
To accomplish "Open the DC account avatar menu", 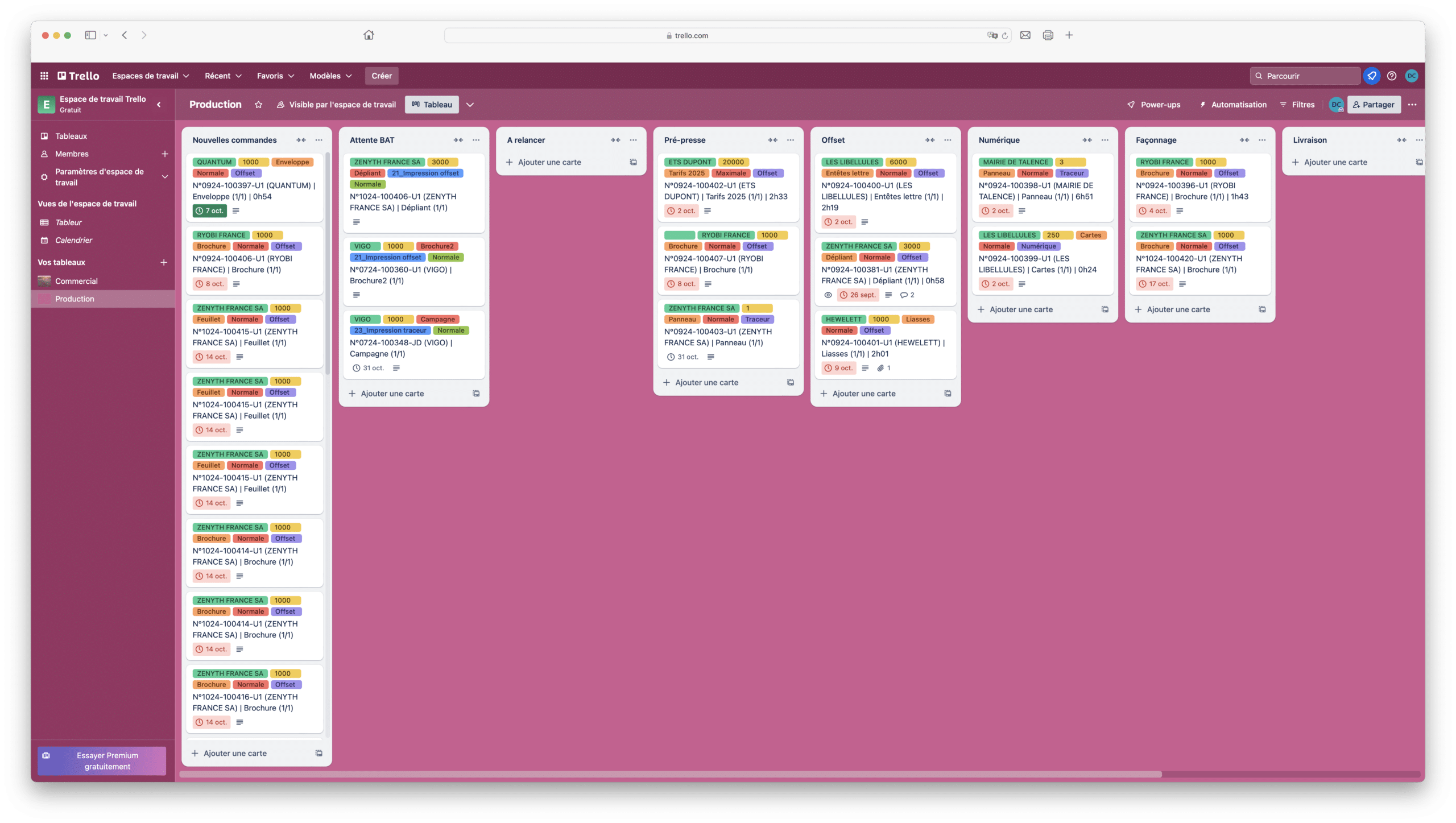I will click(x=1411, y=76).
